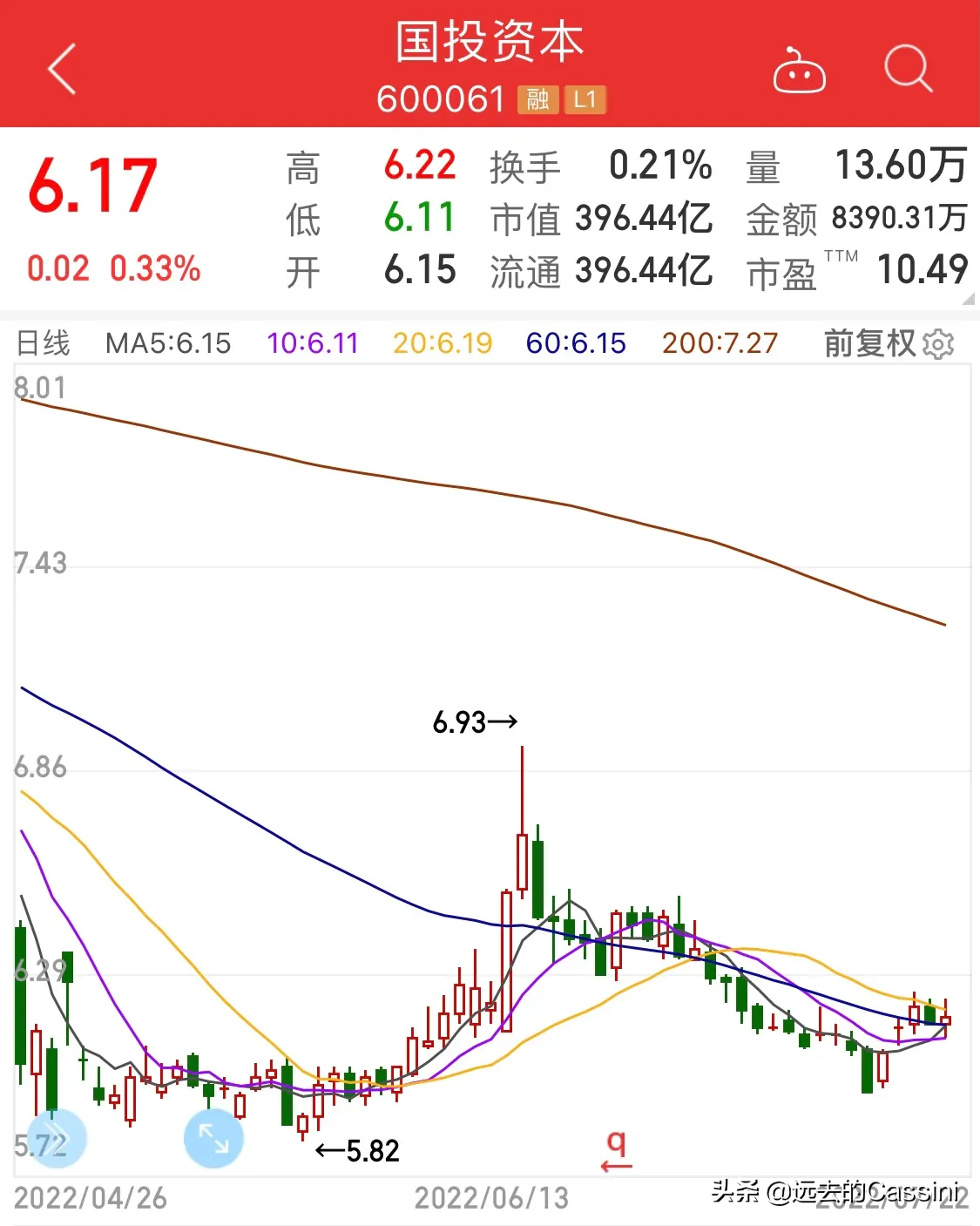Tap the 换手 turnover label
This screenshot has height=1226, width=980.
pos(525,167)
